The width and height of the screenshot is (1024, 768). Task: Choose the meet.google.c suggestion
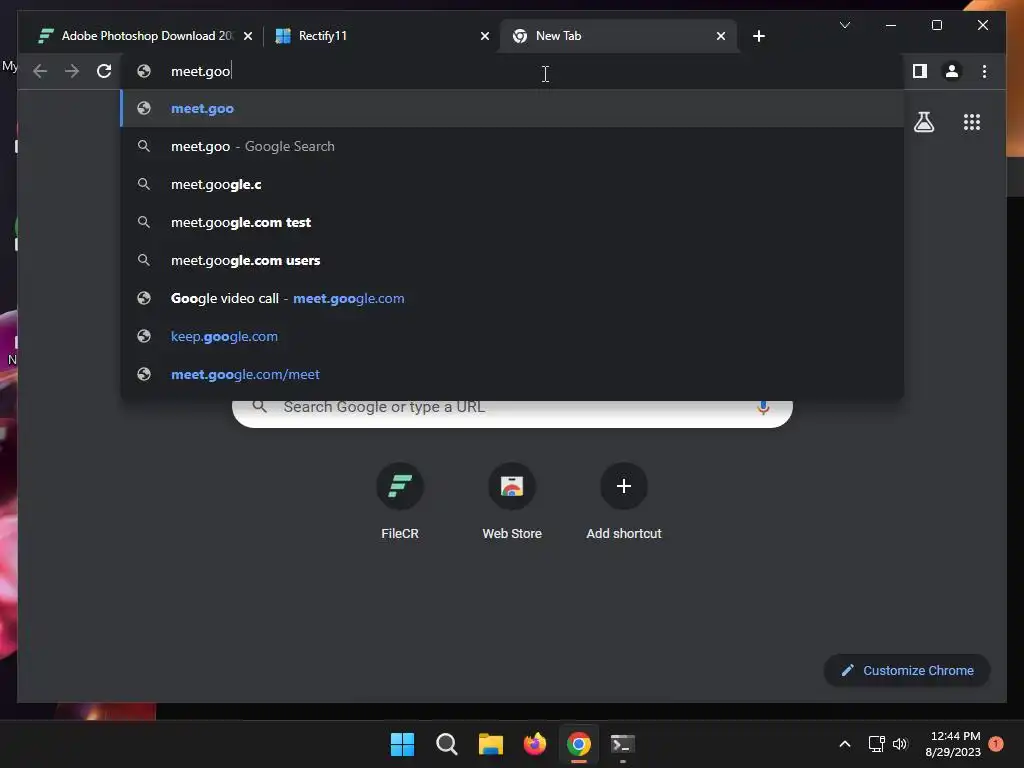(512, 184)
